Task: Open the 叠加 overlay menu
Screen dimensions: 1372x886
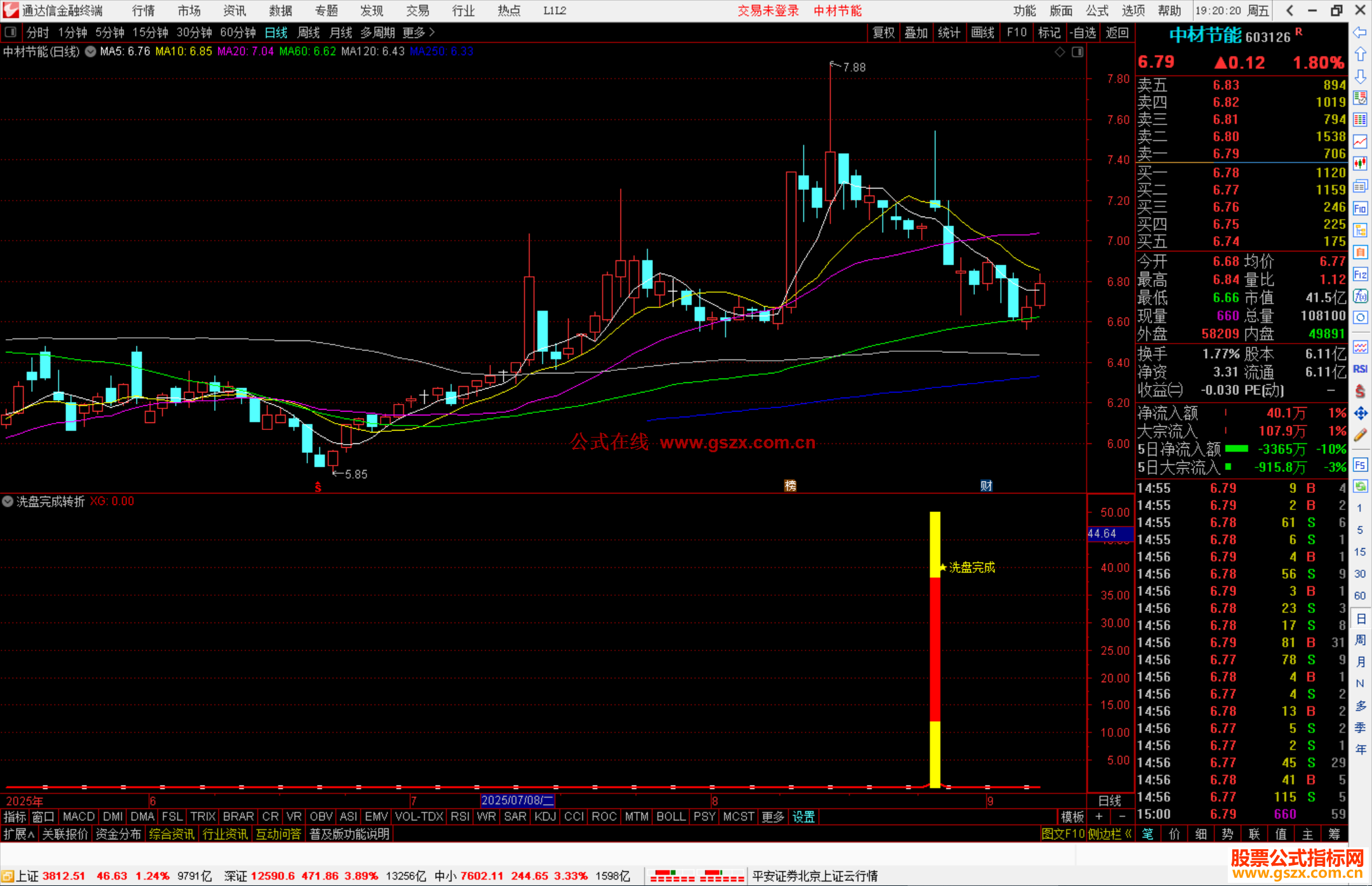Action: [917, 32]
